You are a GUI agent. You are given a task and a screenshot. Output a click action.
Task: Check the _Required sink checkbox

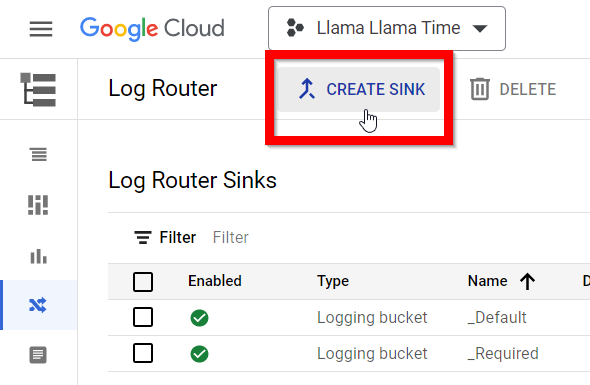point(143,353)
